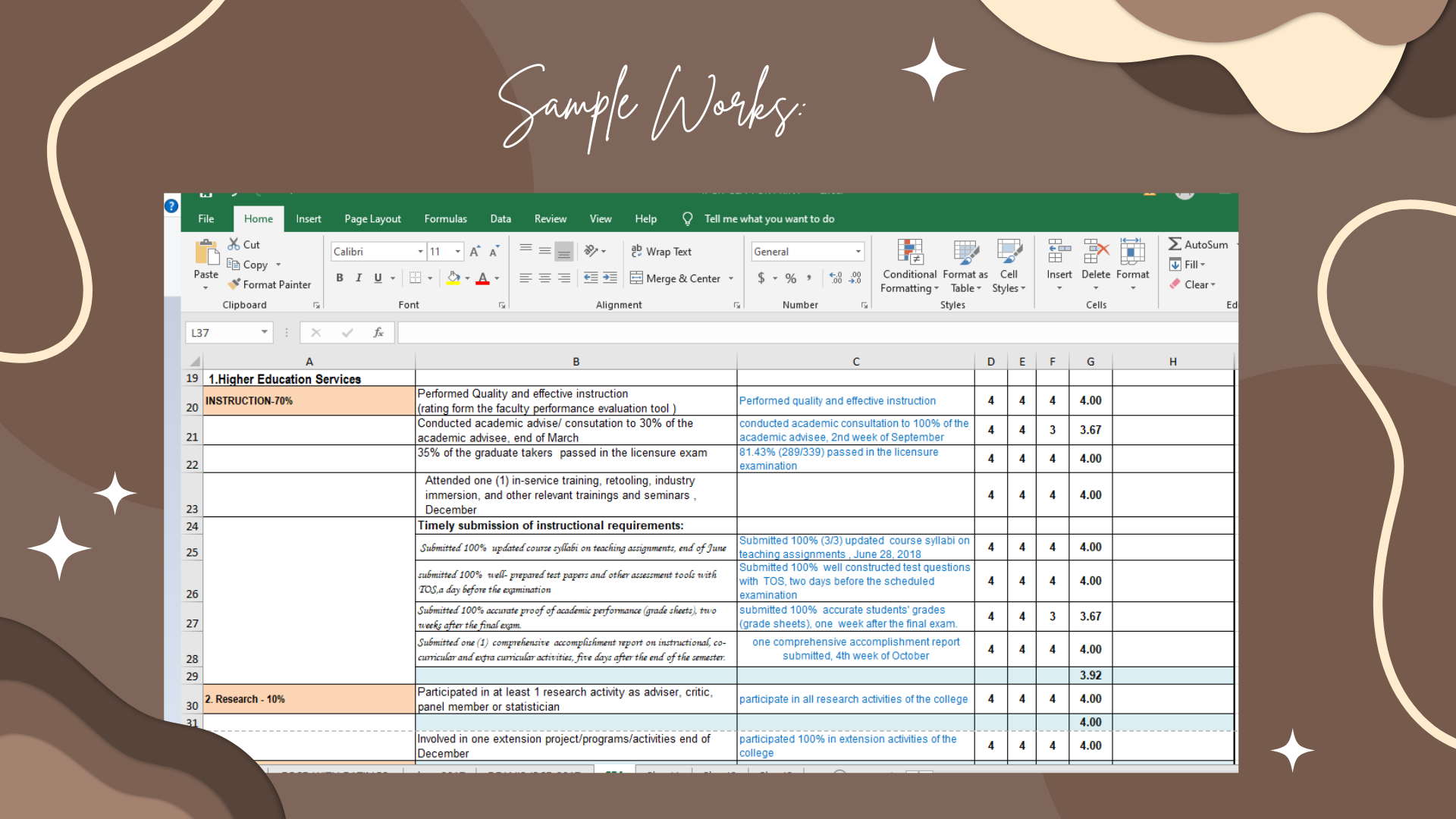Click the blue help question mark icon
The image size is (1456, 819).
(x=171, y=206)
